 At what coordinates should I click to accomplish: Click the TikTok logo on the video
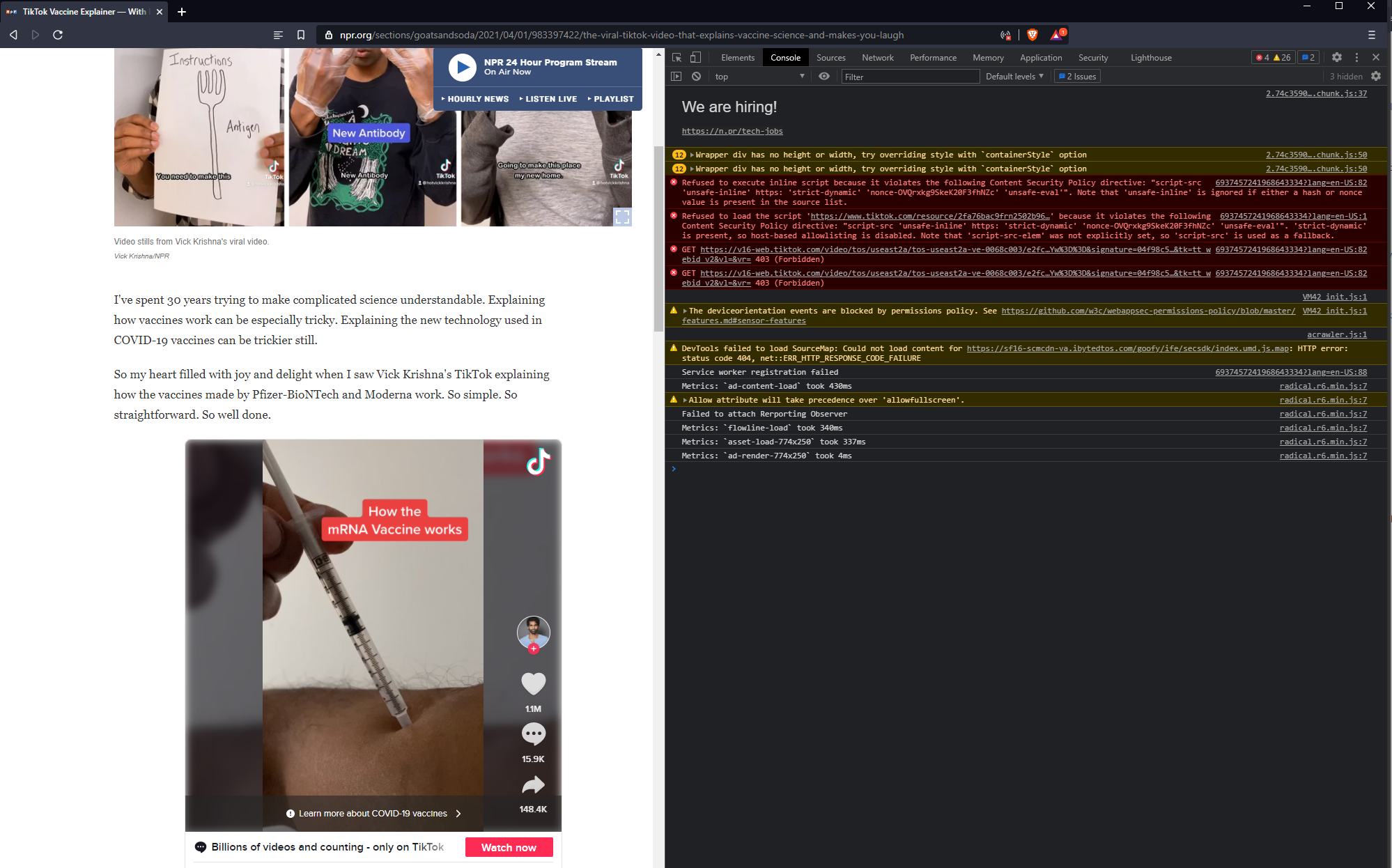click(x=538, y=461)
